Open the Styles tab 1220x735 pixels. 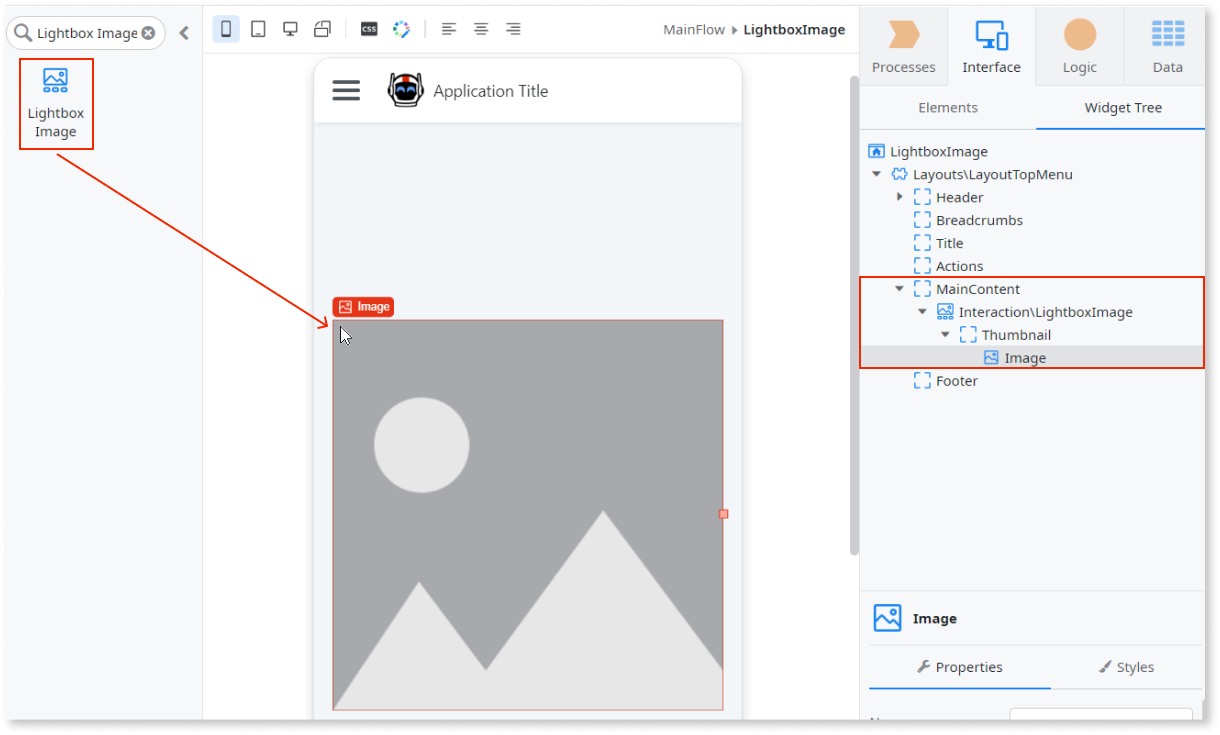click(1136, 667)
